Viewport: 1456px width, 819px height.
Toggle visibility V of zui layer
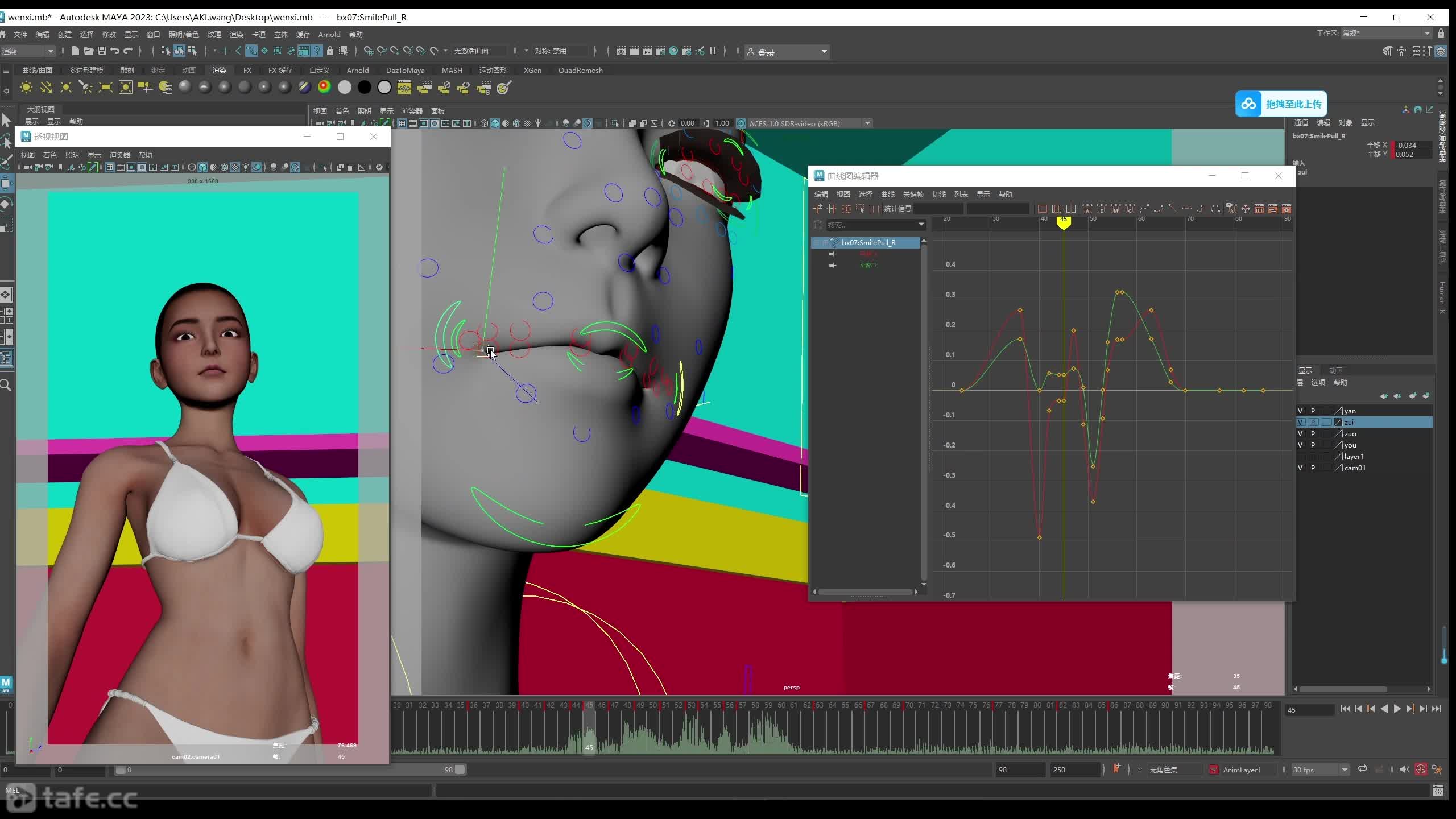point(1300,422)
